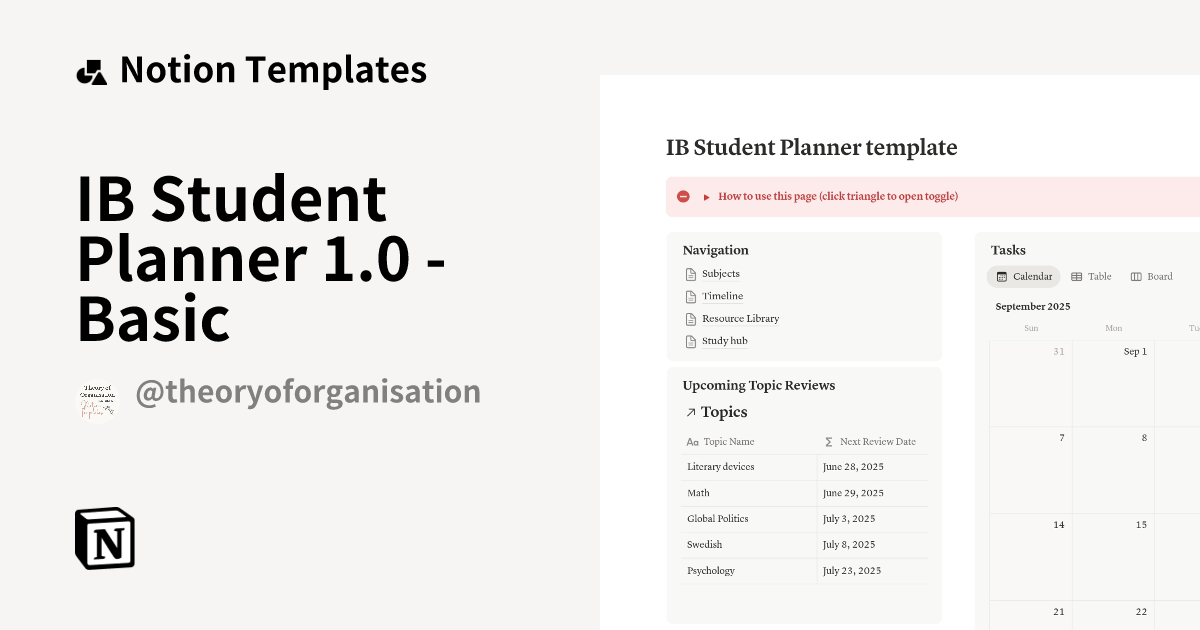Image resolution: width=1200 pixels, height=630 pixels.
Task: Click the Notion logo at bottom left
Action: click(x=104, y=538)
